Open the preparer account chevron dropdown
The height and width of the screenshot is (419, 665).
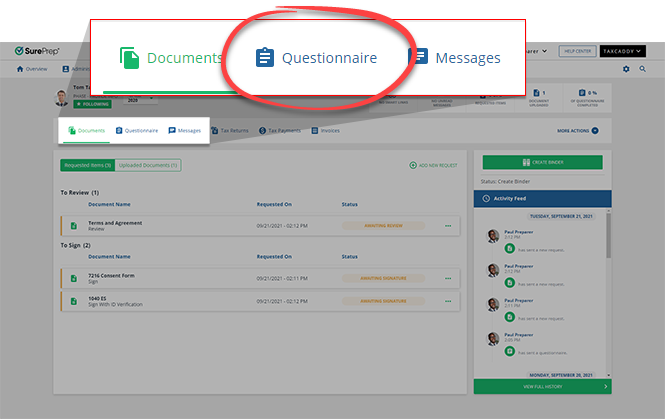click(x=545, y=51)
